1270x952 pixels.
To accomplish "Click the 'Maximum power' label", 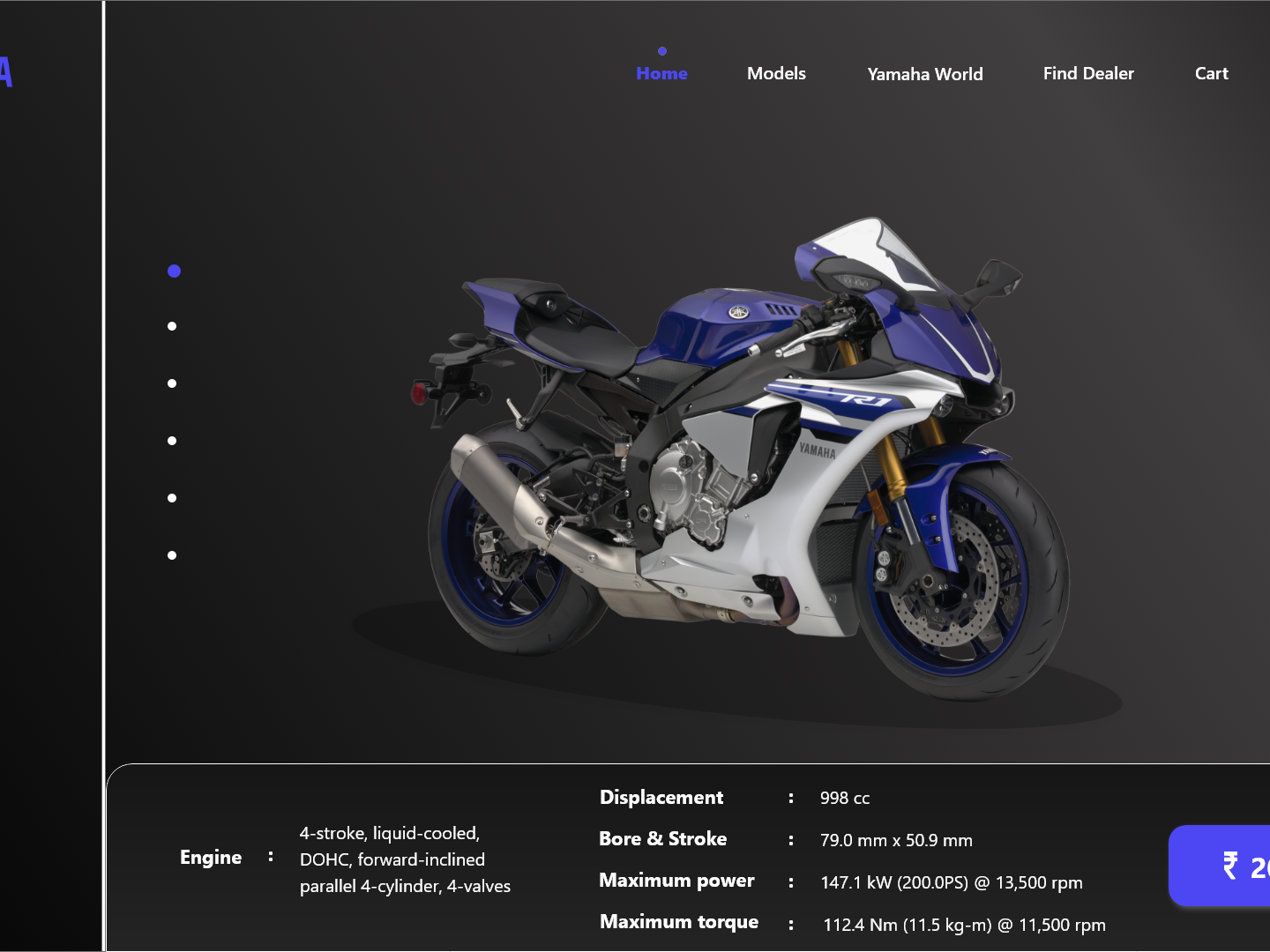I will [676, 881].
